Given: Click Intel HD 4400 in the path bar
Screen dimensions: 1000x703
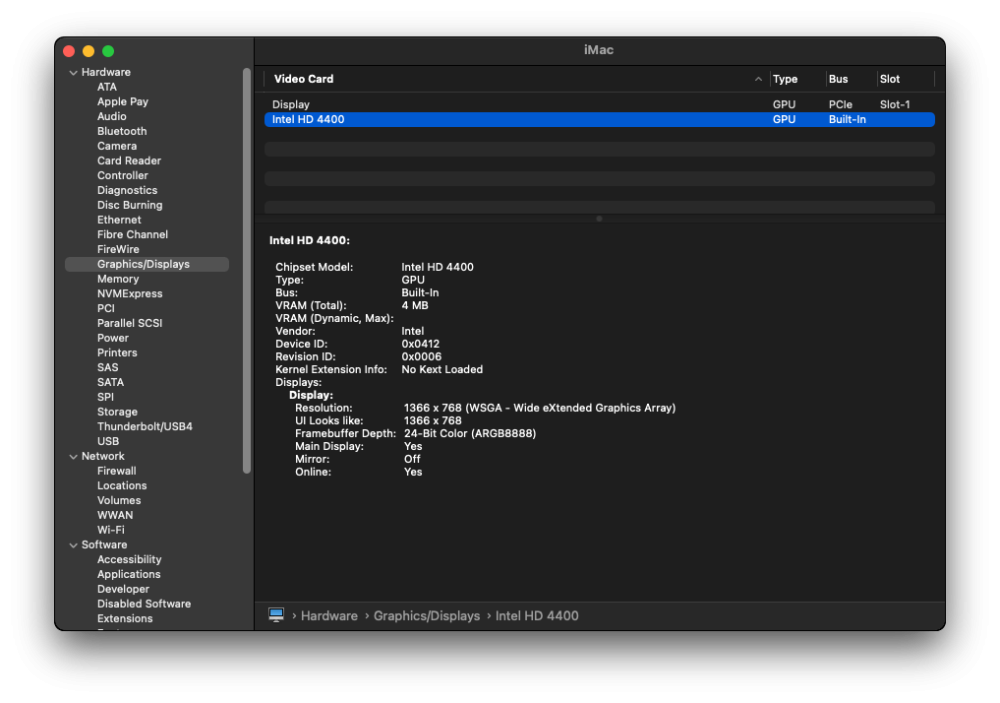Looking at the screenshot, I should pyautogui.click(x=537, y=616).
